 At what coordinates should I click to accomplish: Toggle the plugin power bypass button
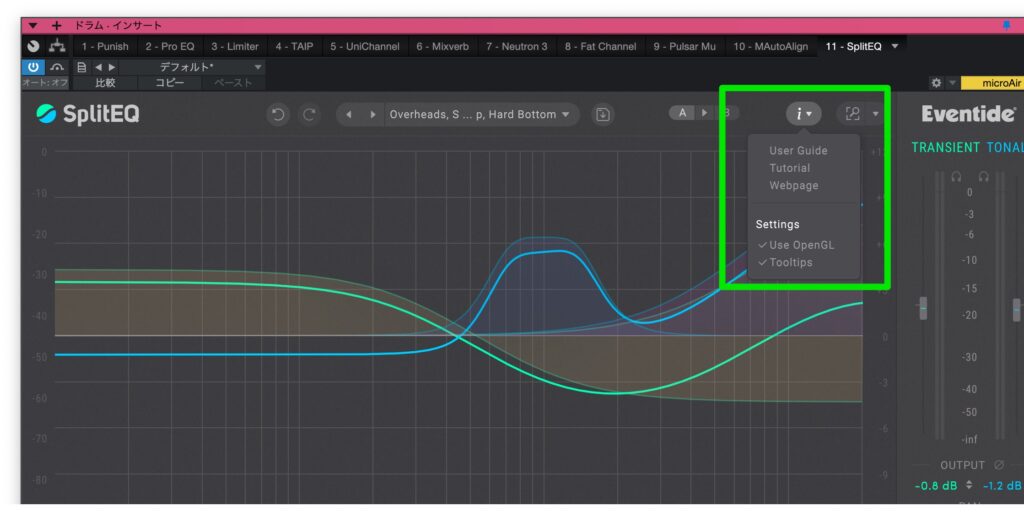pyautogui.click(x=32, y=67)
